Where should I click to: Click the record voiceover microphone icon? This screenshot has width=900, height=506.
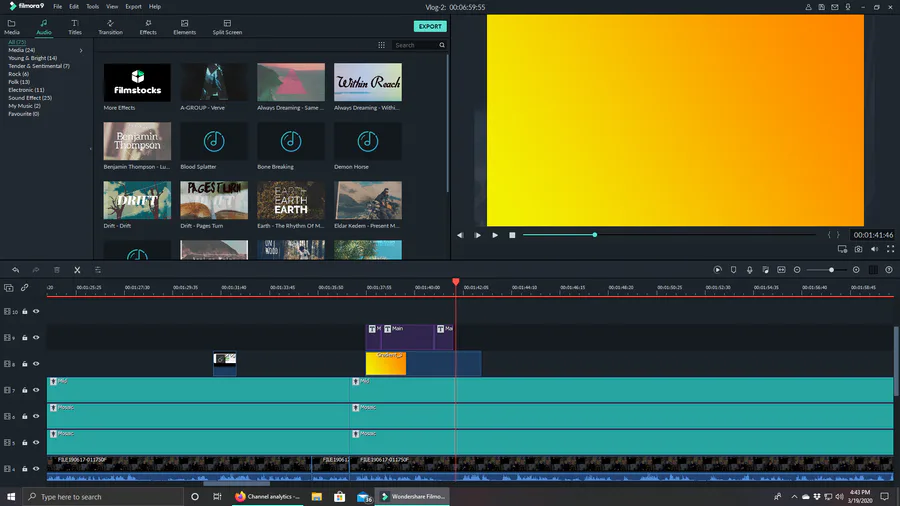click(x=750, y=270)
